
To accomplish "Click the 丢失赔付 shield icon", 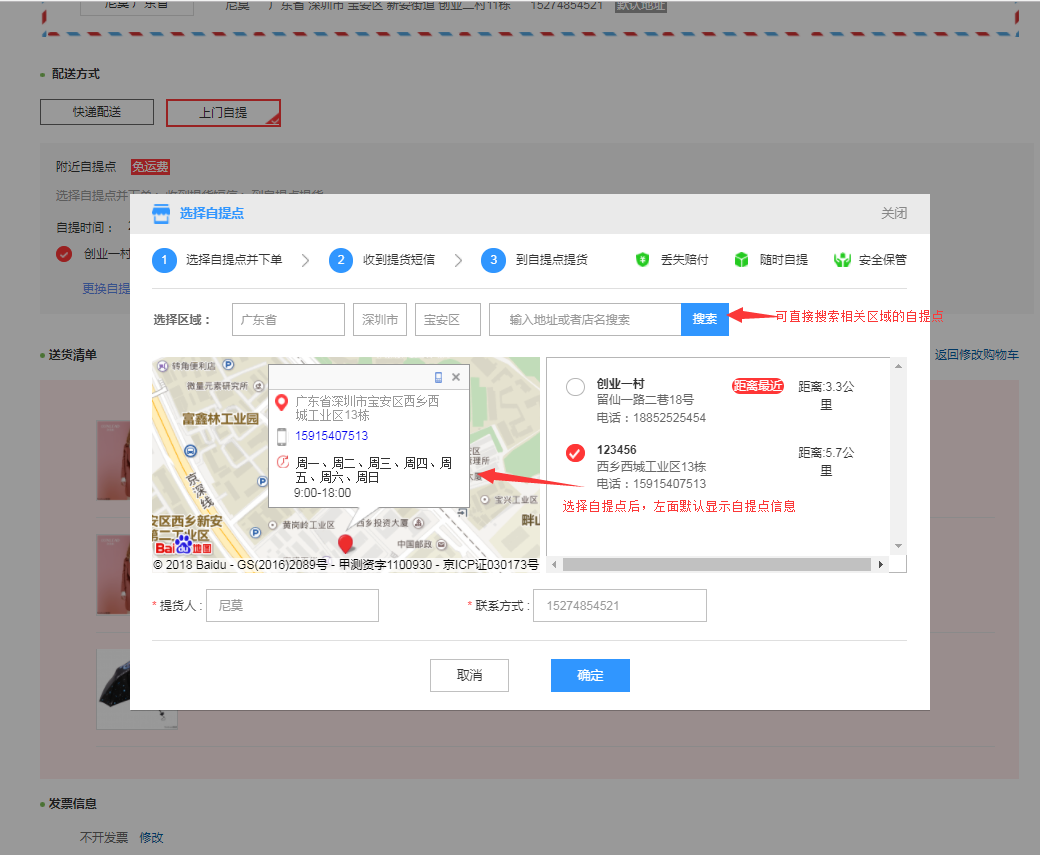I will pyautogui.click(x=643, y=260).
